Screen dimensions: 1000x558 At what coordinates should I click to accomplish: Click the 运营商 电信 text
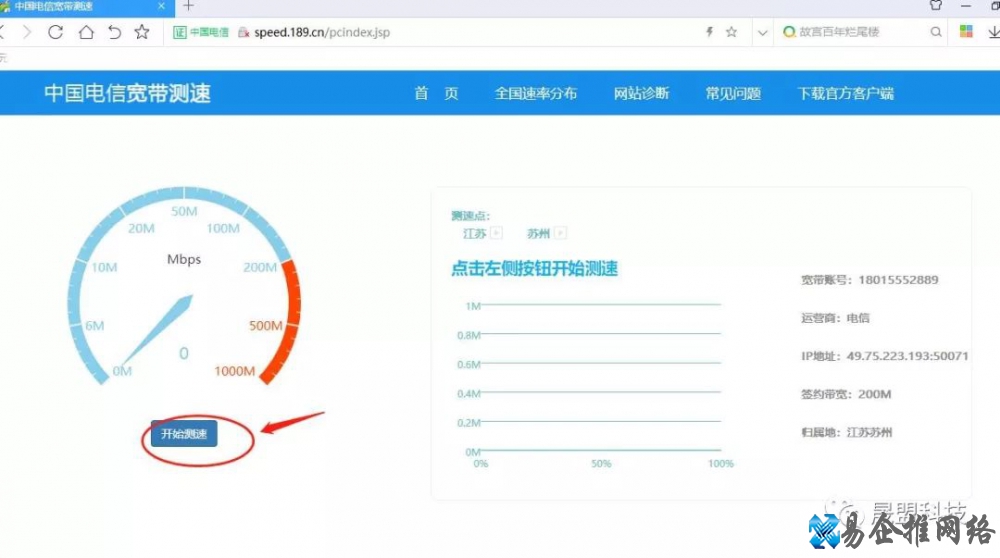(835, 318)
